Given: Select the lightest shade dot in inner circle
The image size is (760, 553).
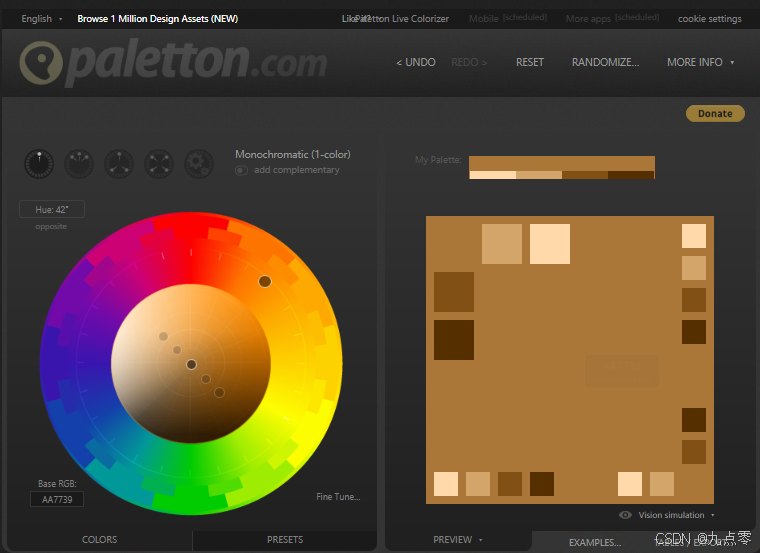Looking at the screenshot, I should click(163, 336).
